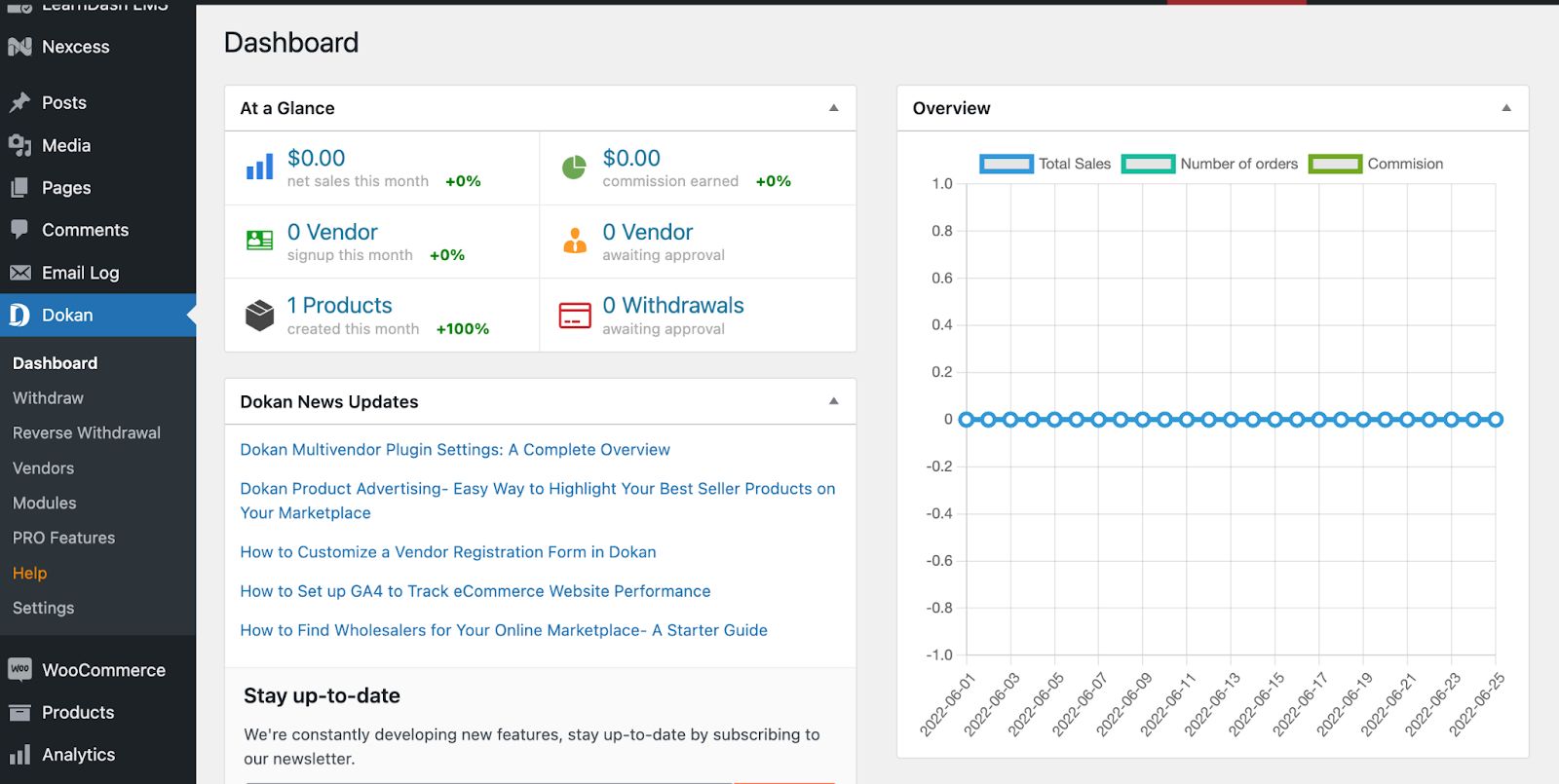The height and width of the screenshot is (784, 1559).
Task: Click the commission earned pie chart icon
Action: [x=574, y=168]
